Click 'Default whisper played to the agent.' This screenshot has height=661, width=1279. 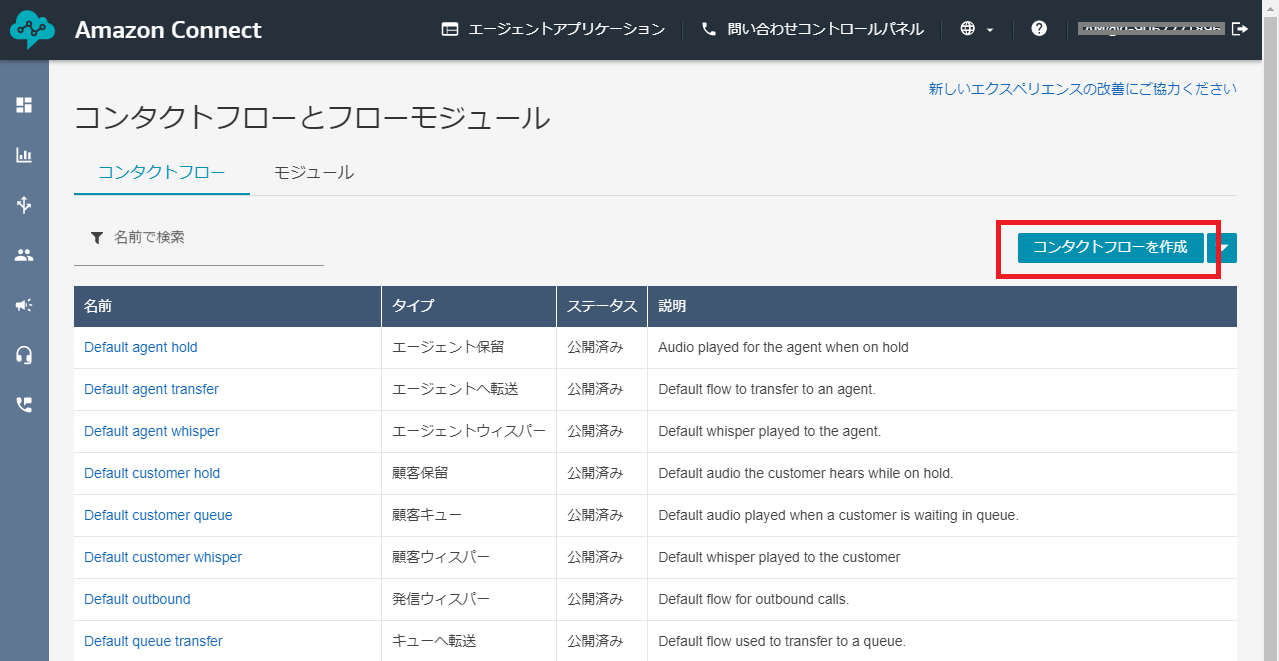(x=770, y=431)
